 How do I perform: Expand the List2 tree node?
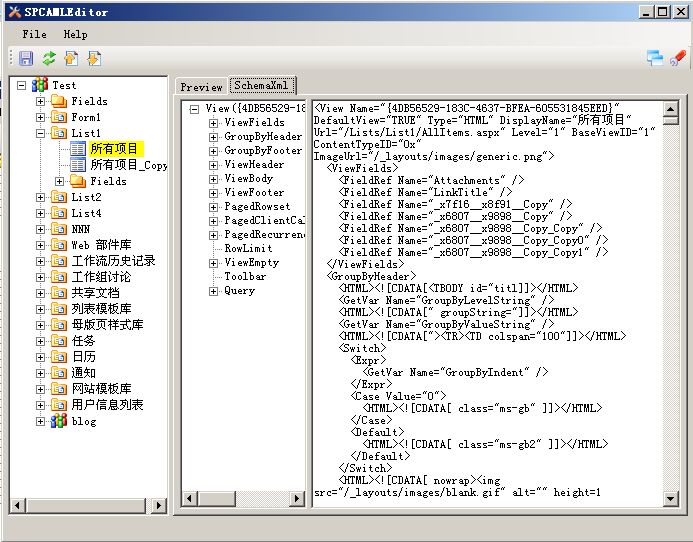pyautogui.click(x=41, y=197)
